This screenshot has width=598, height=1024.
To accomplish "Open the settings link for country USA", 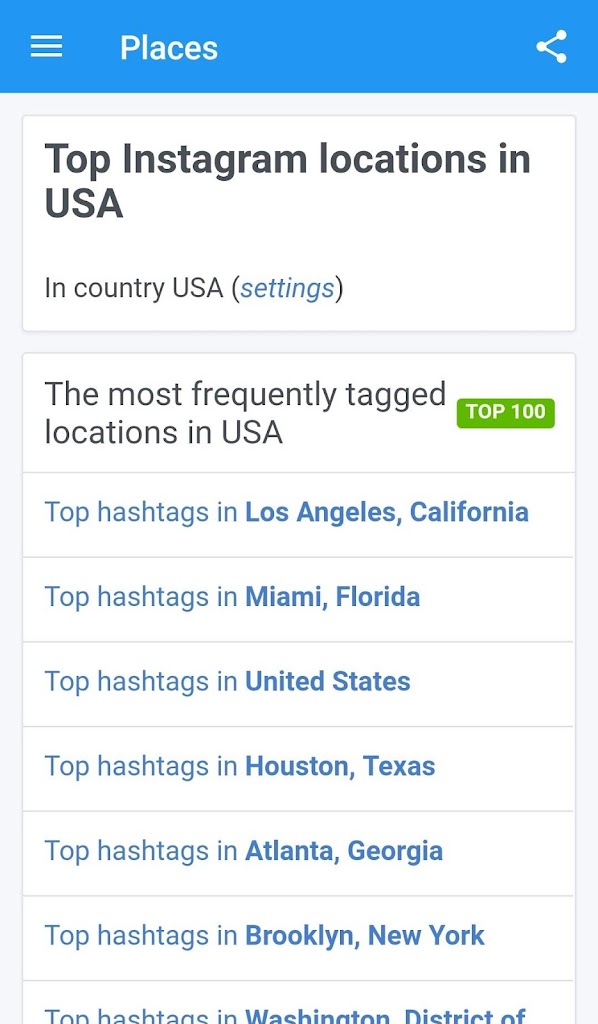I will point(287,288).
